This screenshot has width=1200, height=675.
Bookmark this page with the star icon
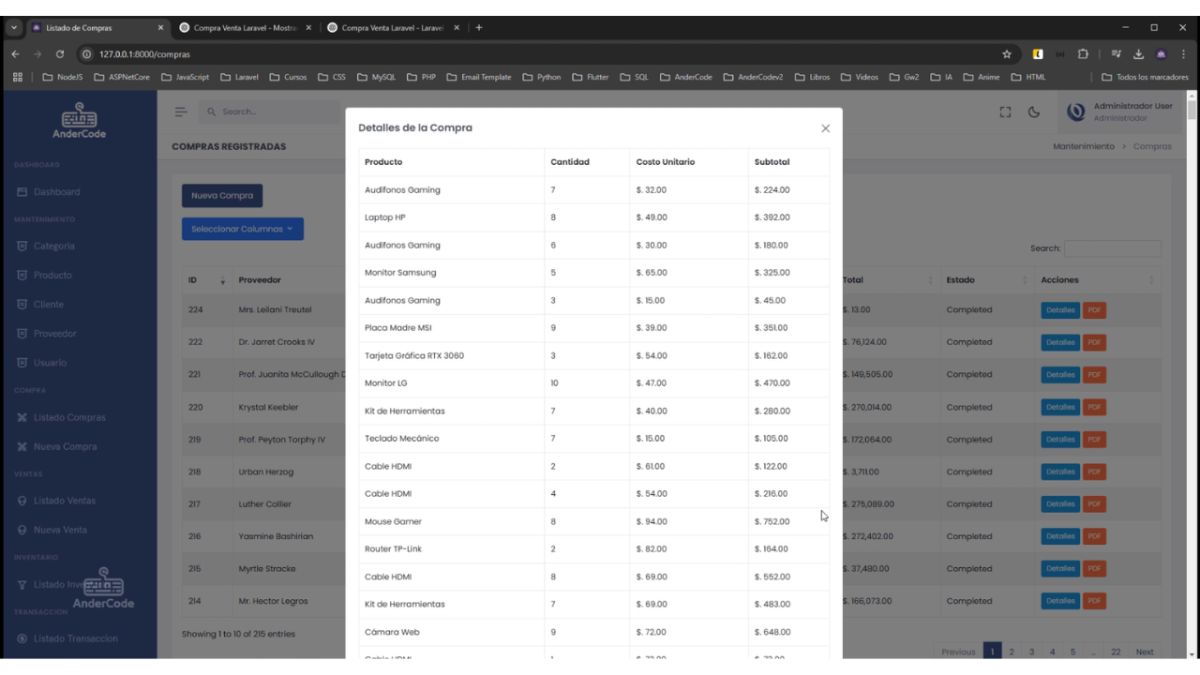click(1007, 54)
